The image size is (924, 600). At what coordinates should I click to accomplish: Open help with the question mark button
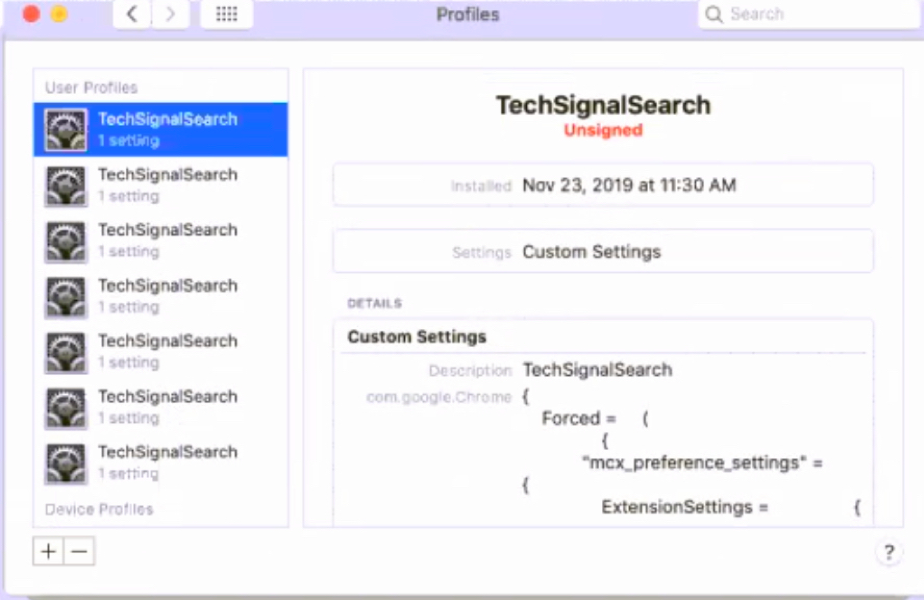[888, 551]
